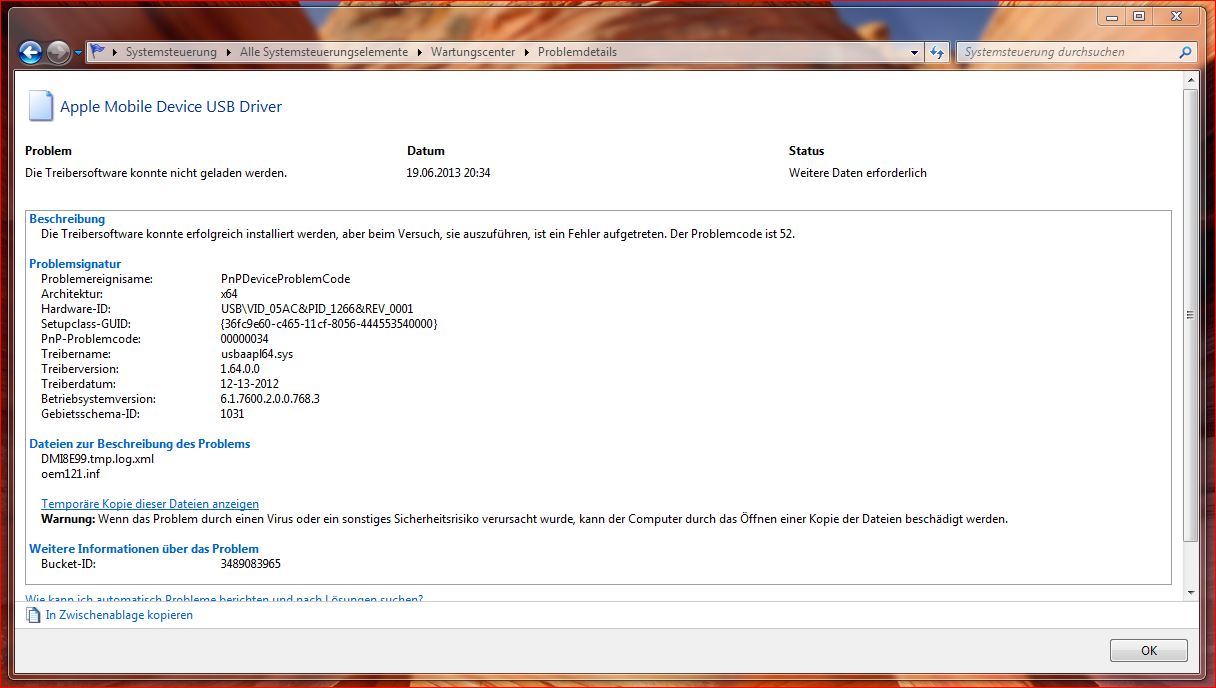This screenshot has height=688, width=1216.
Task: Open recent pages dropdown arrow
Action: pos(79,52)
